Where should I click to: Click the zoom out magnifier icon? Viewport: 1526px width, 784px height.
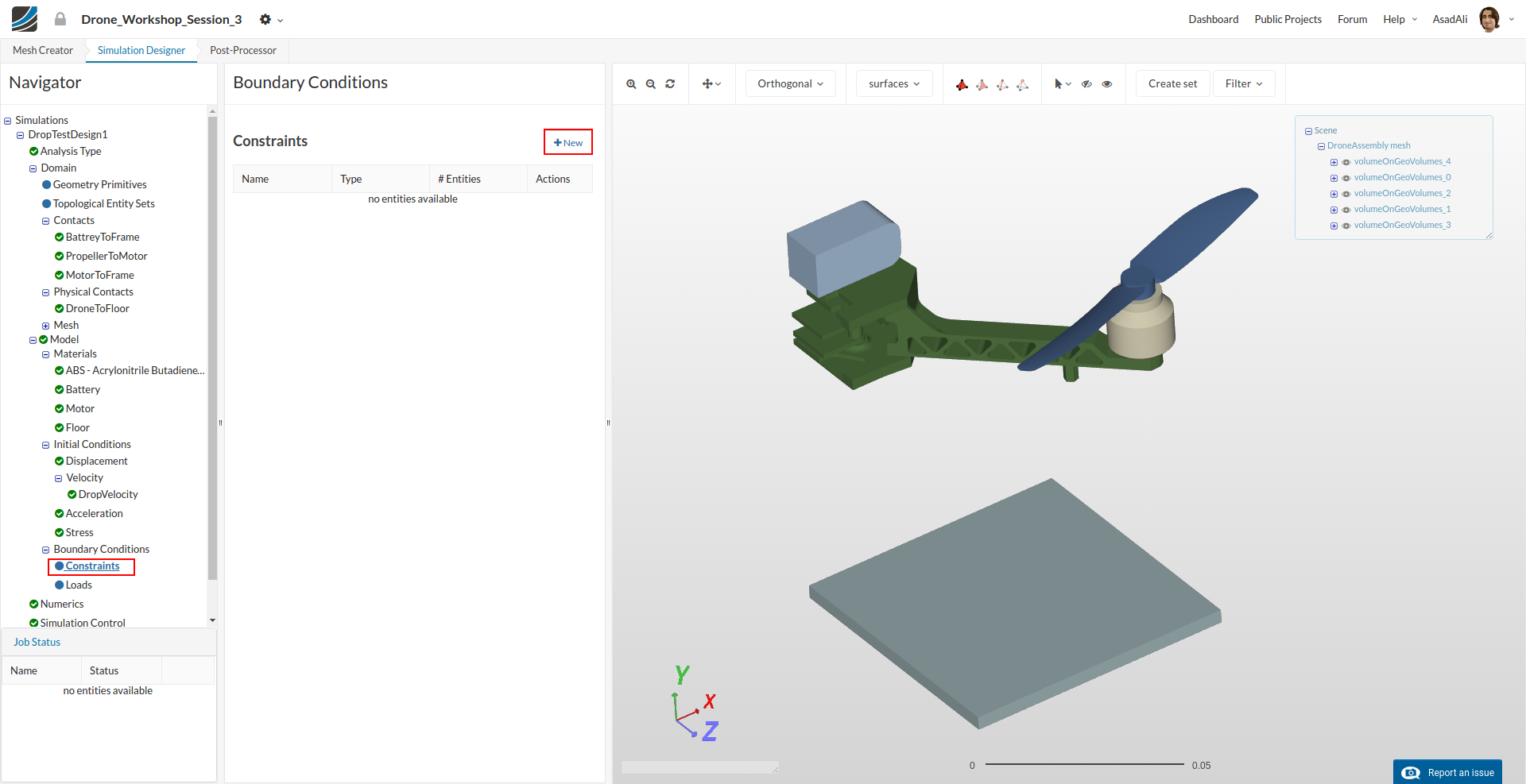click(x=650, y=84)
